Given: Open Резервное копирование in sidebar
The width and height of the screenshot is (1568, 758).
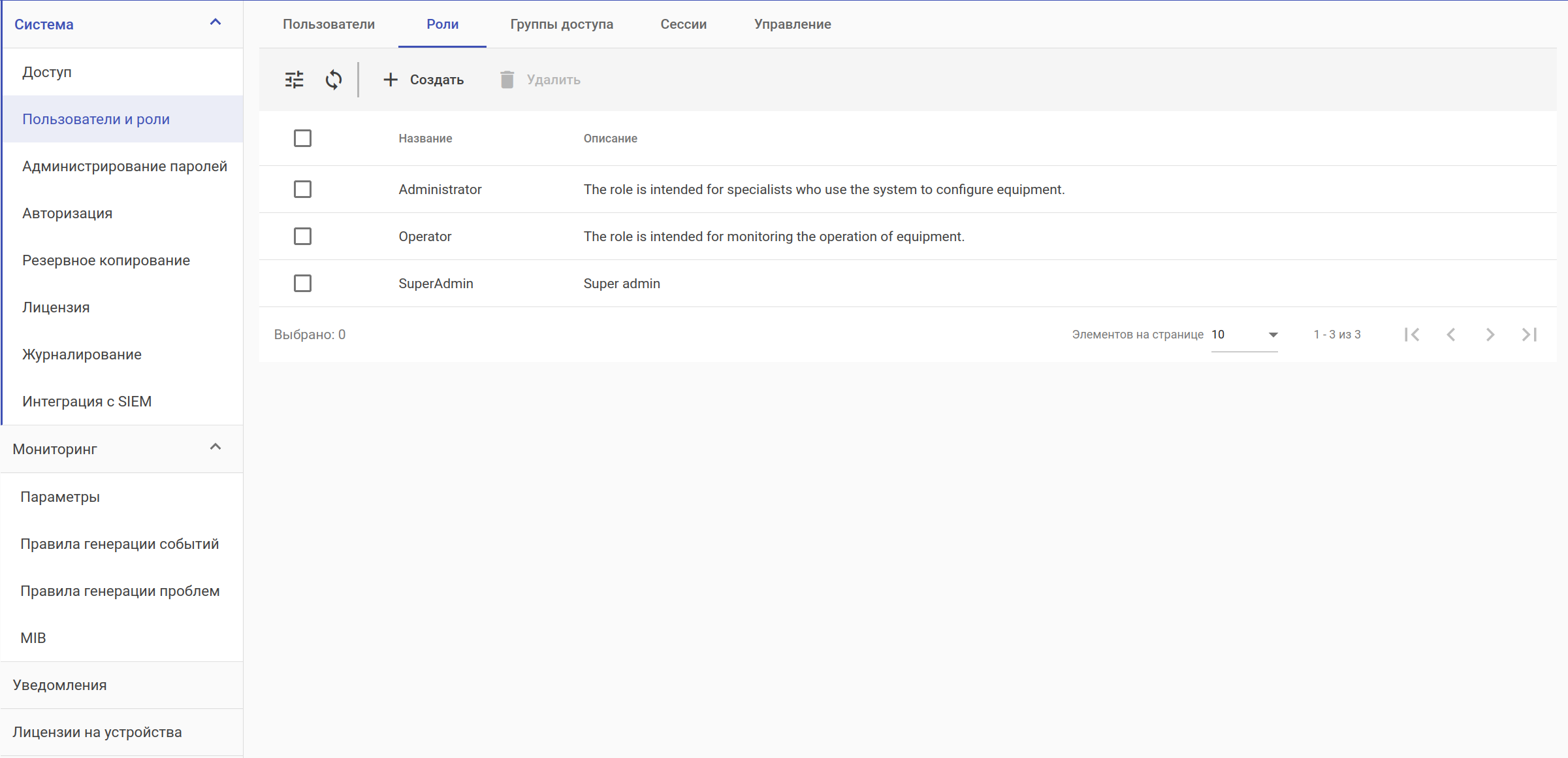Looking at the screenshot, I should (x=106, y=260).
